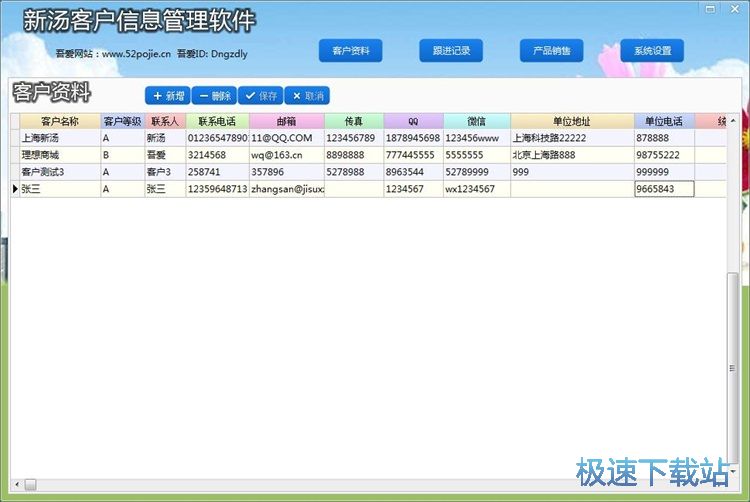
Task: Click the 删除 button with the minus icon
Action: pos(214,96)
